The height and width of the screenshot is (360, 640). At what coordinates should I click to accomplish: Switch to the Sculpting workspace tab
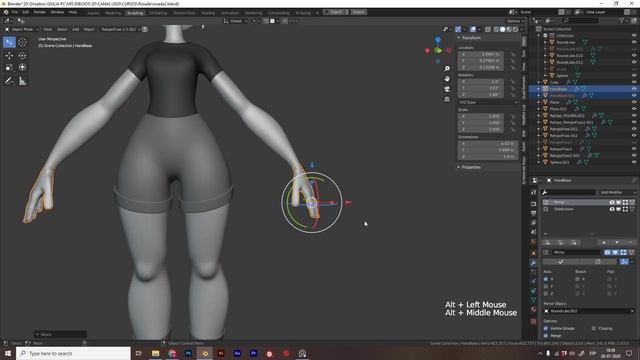135,13
